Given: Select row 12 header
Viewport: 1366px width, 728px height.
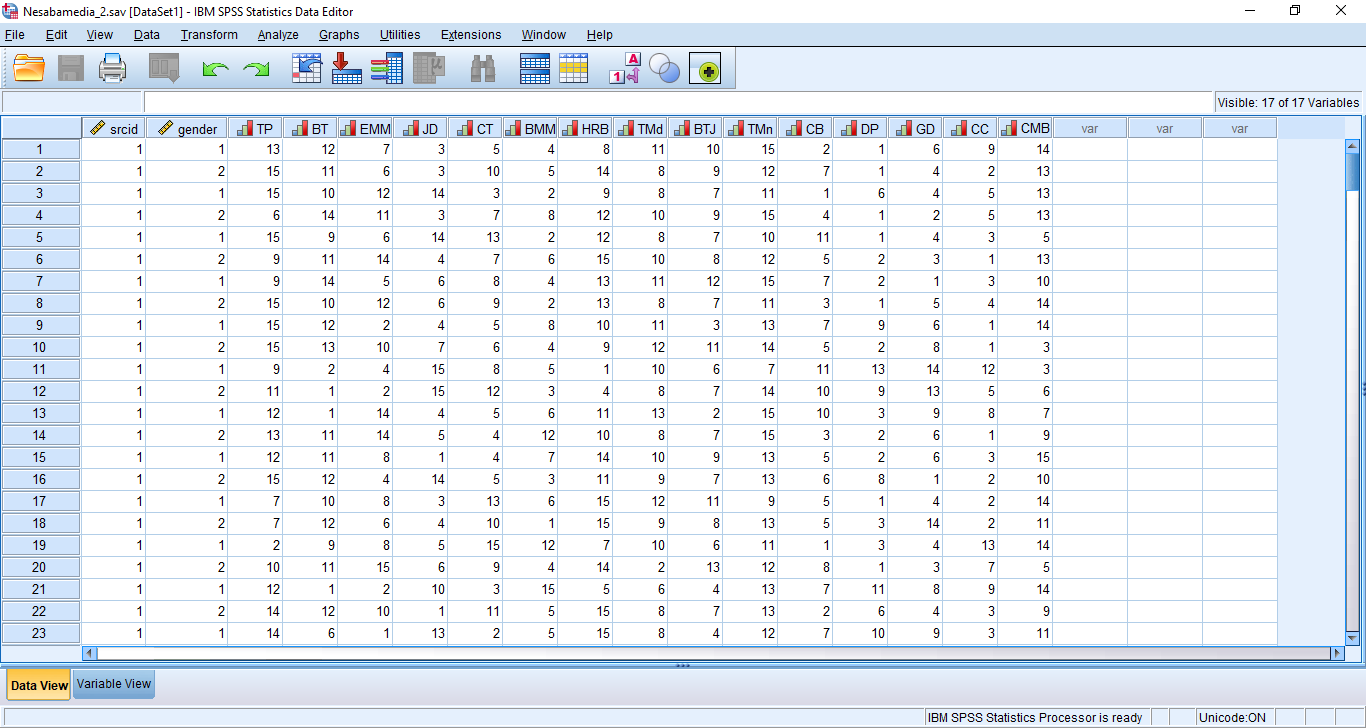Looking at the screenshot, I should tap(40, 391).
